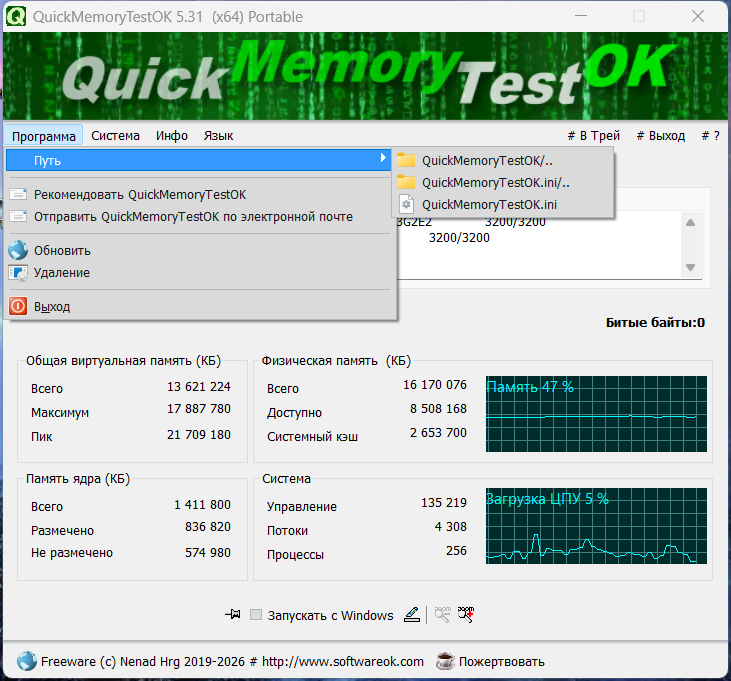
Task: Click the scrollbar down arrow in memory list
Action: tap(689, 268)
